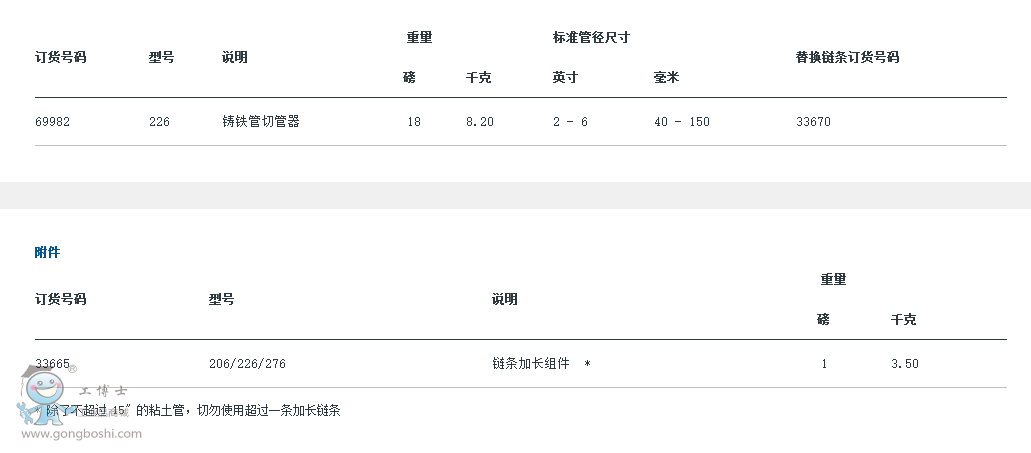The width and height of the screenshot is (1031, 453).
Task: Click the 3.50 kilogram accessory weight
Action: click(905, 364)
